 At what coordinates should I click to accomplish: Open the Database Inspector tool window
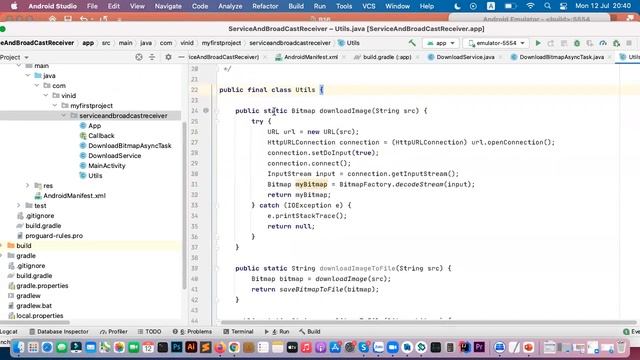[59, 332]
